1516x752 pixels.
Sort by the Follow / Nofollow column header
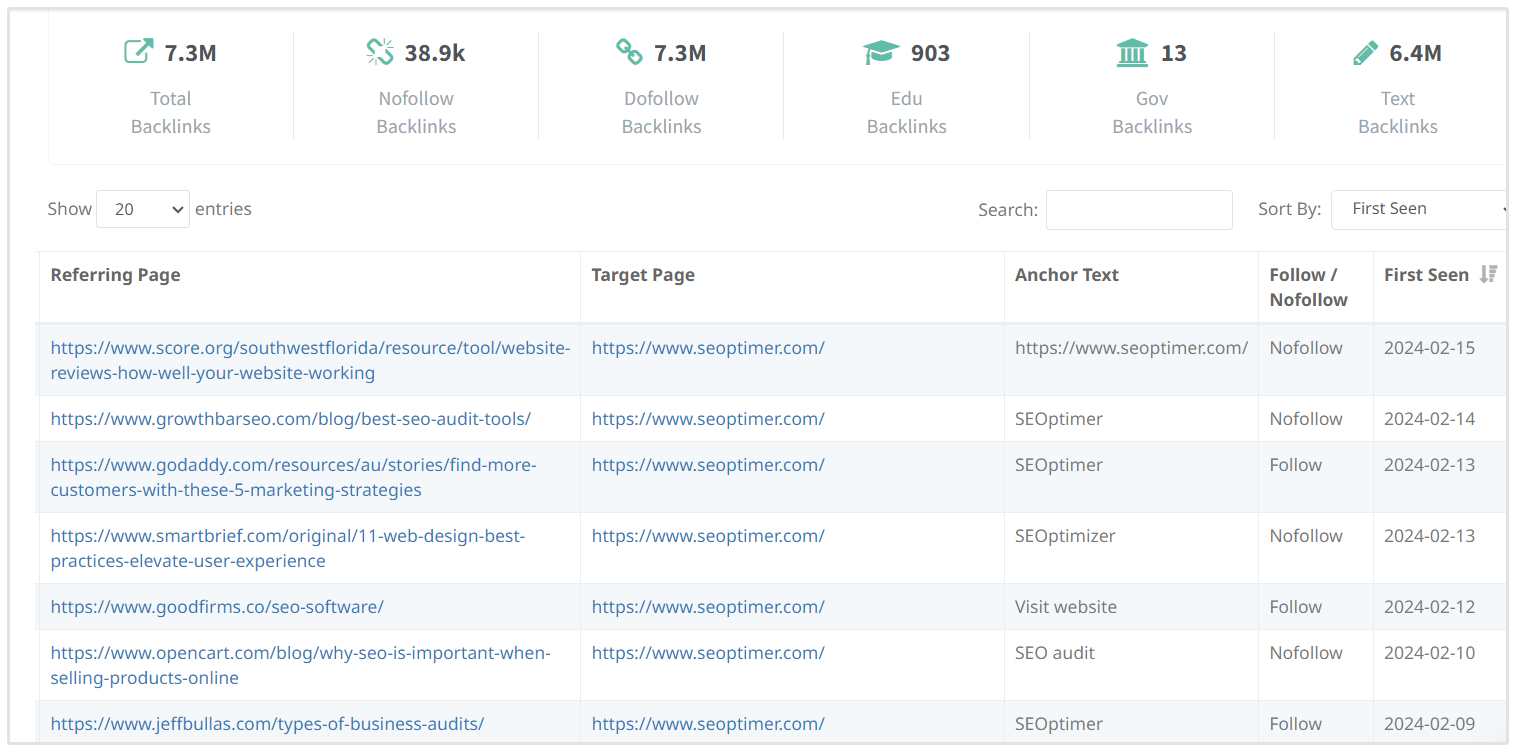tap(1308, 287)
